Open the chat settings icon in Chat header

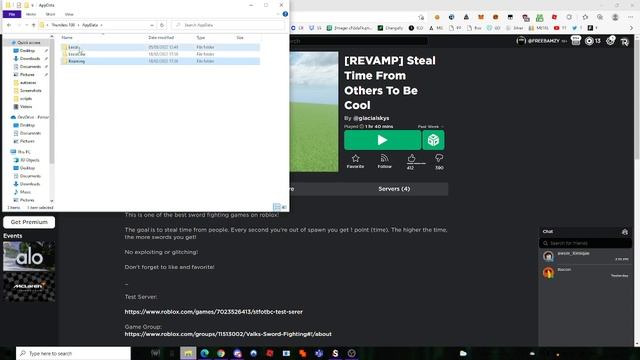(x=624, y=231)
